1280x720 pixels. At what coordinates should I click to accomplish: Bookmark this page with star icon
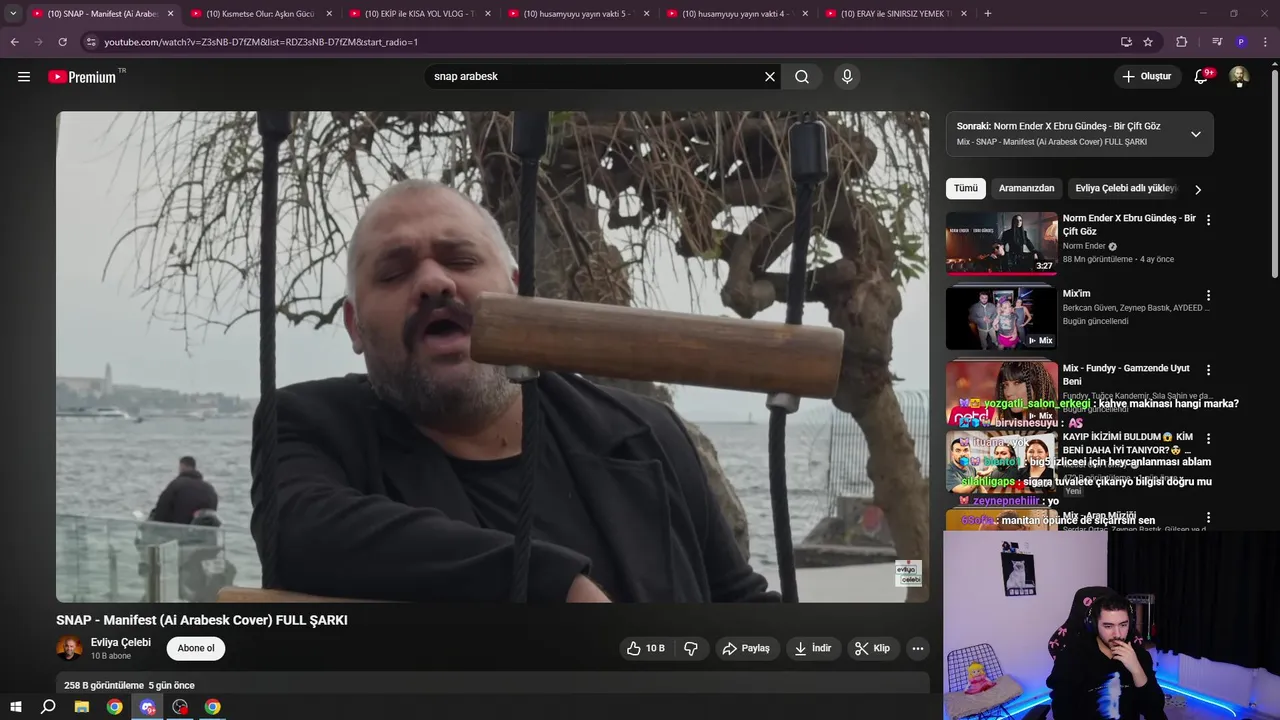pyautogui.click(x=1148, y=42)
